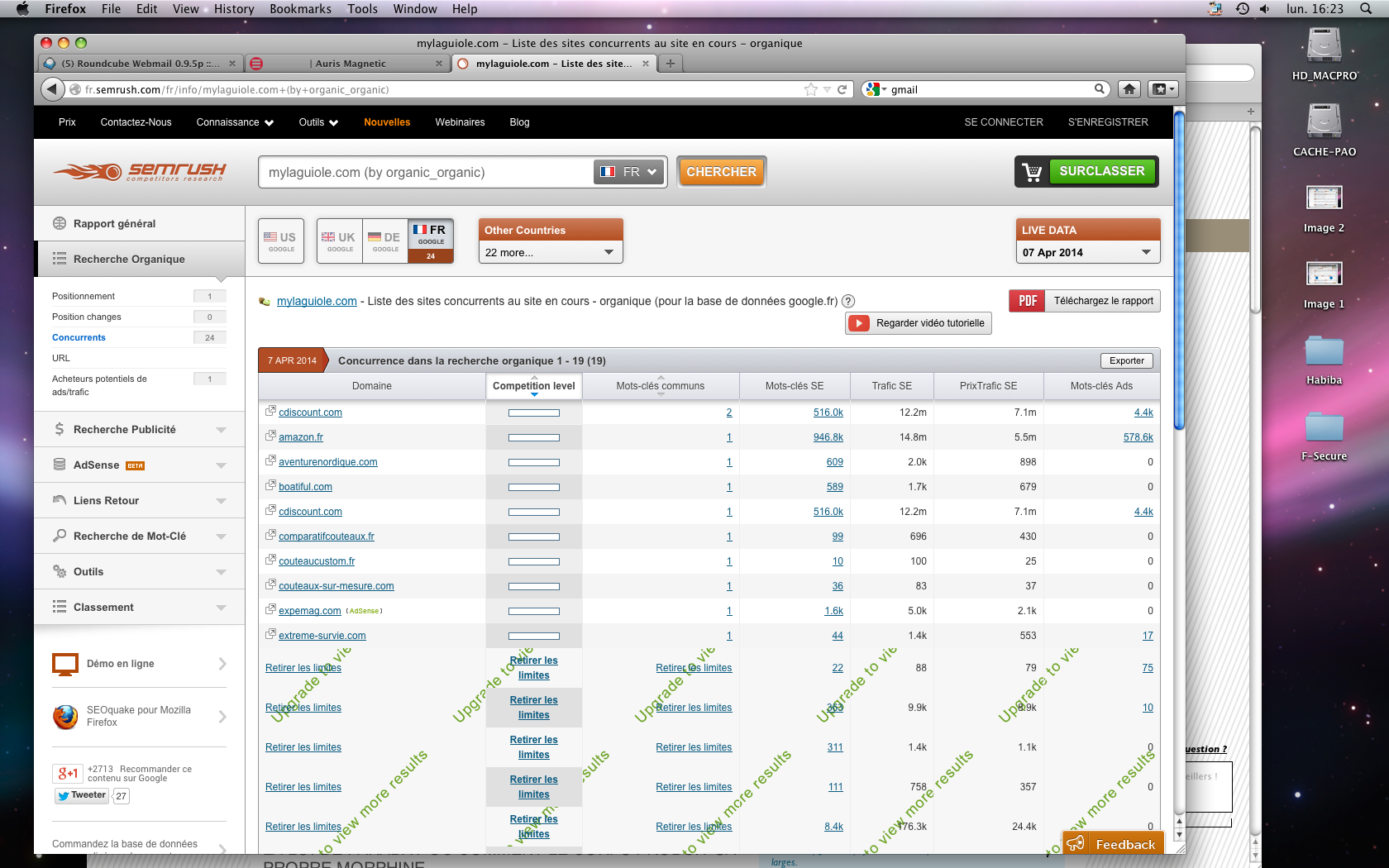Open the cdiscount.com link in first row
The width and height of the screenshot is (1389, 868).
coord(310,413)
